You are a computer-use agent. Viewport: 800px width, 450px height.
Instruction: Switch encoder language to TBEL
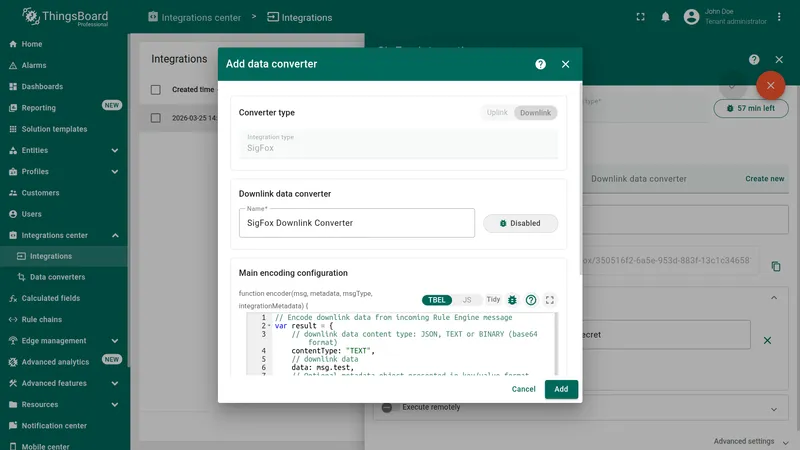coord(436,300)
